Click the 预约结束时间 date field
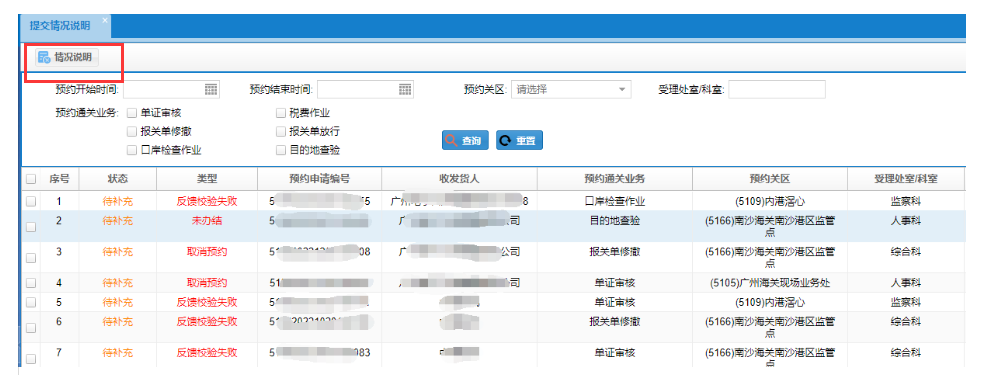Image resolution: width=991 pixels, height=388 pixels. [365, 90]
